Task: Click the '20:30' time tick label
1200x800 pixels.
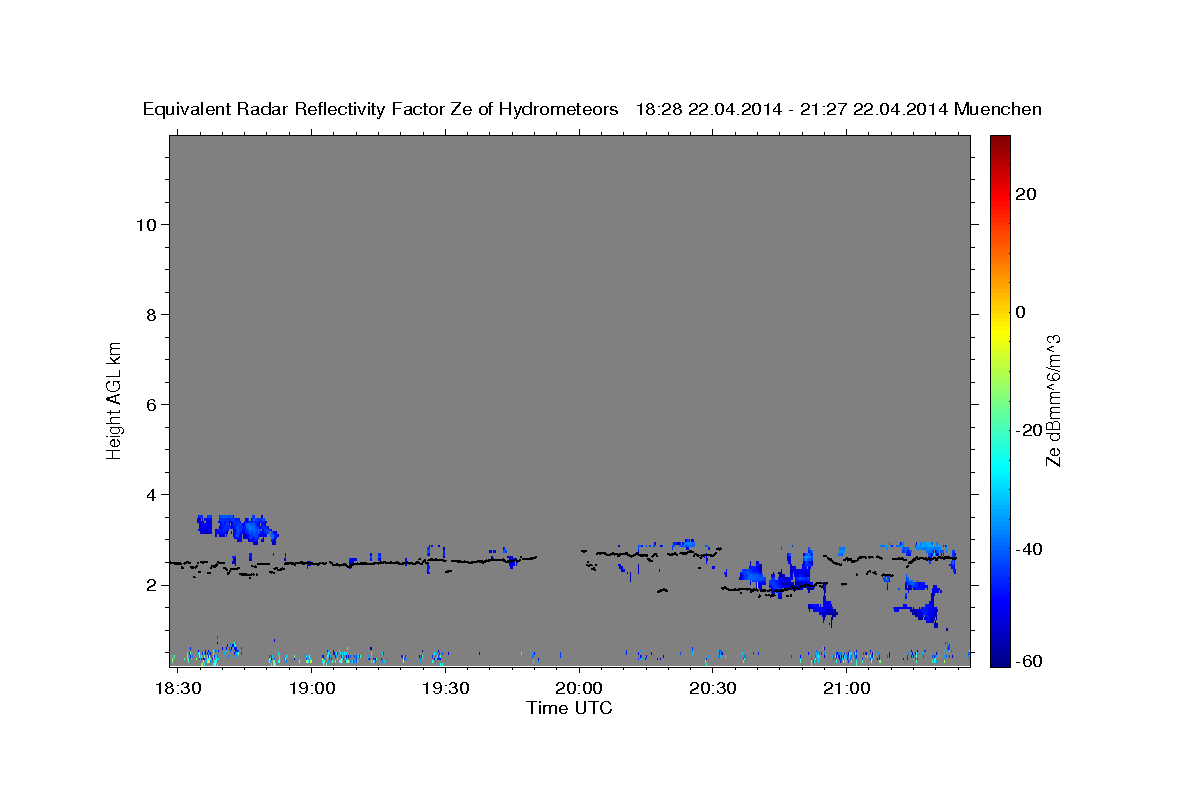Action: [713, 689]
